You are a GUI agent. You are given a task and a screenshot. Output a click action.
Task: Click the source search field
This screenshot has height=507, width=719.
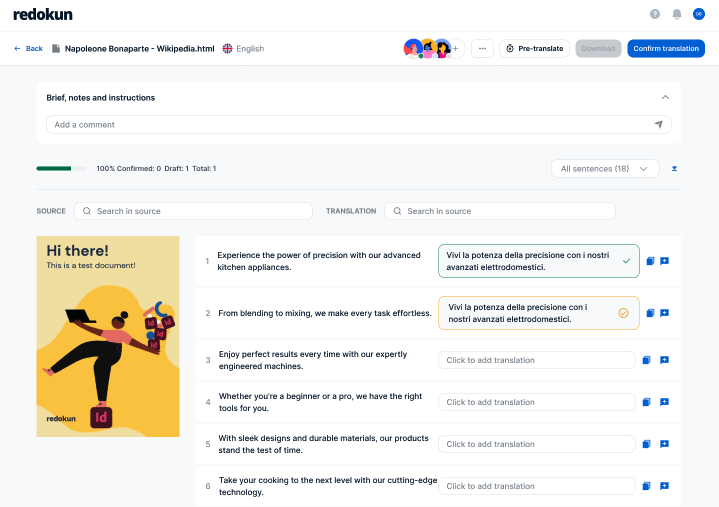(x=193, y=211)
